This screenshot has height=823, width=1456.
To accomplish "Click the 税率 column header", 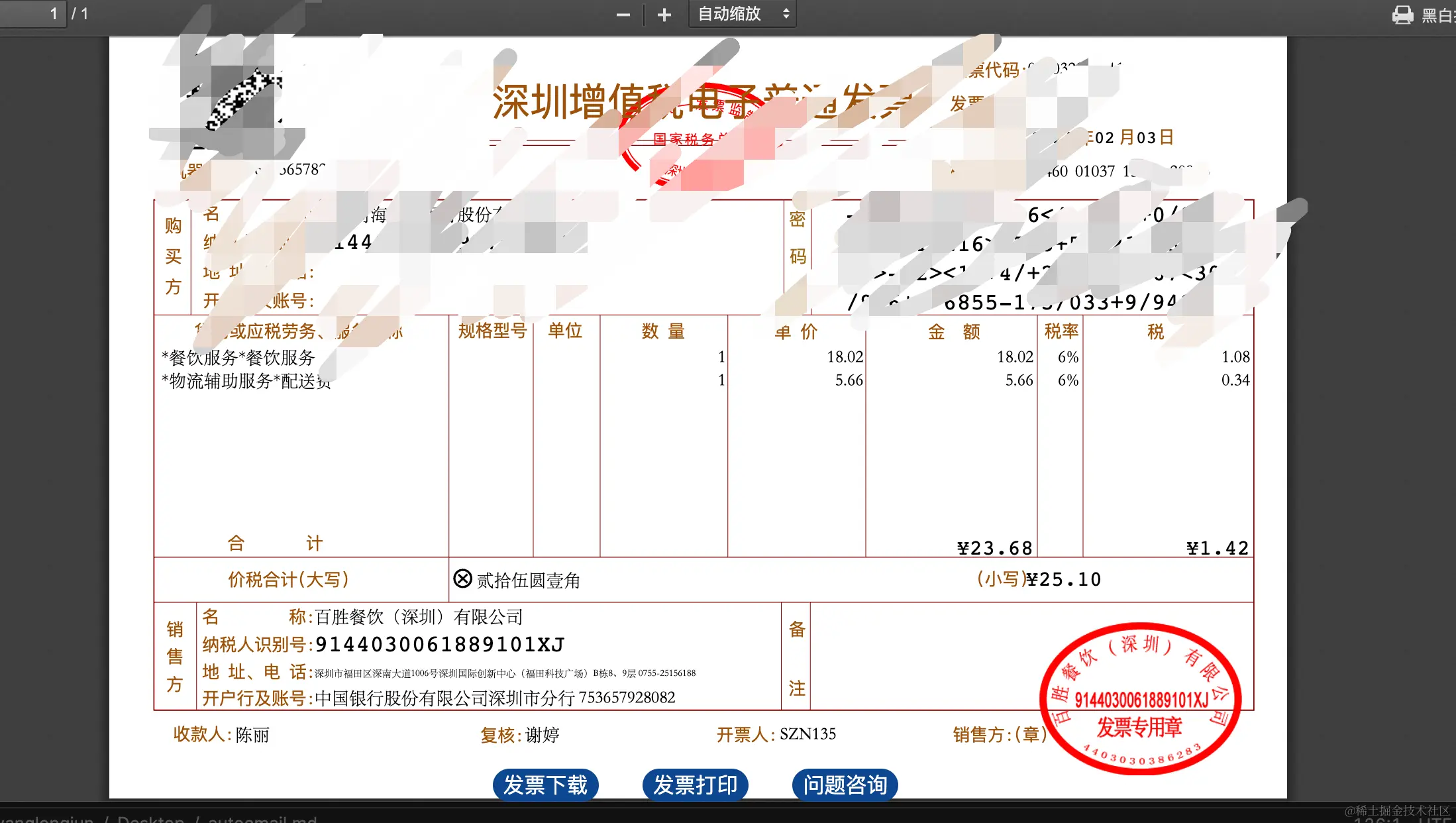I will tap(1061, 331).
